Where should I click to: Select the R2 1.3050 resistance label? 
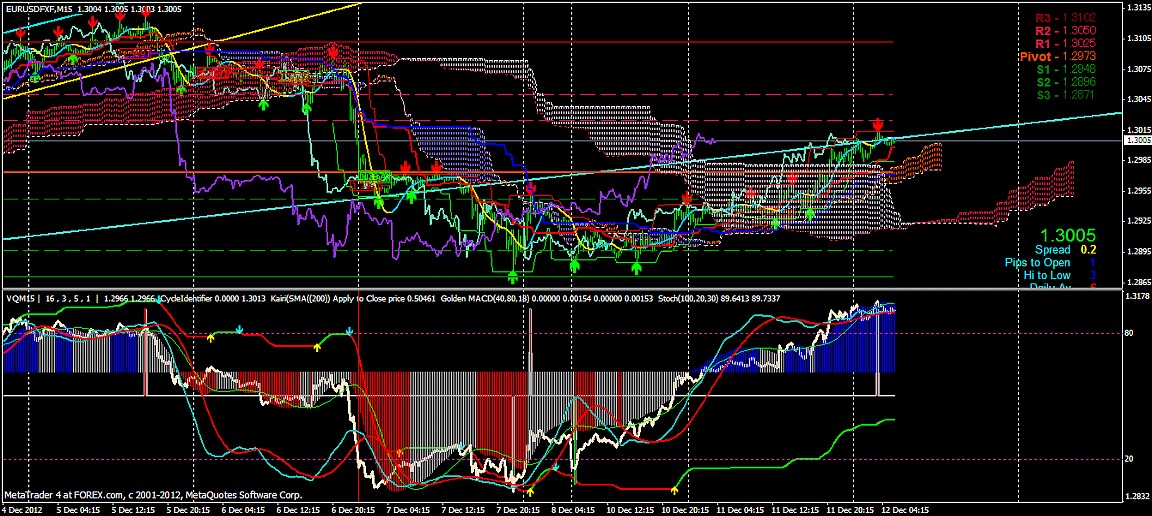(x=1064, y=31)
